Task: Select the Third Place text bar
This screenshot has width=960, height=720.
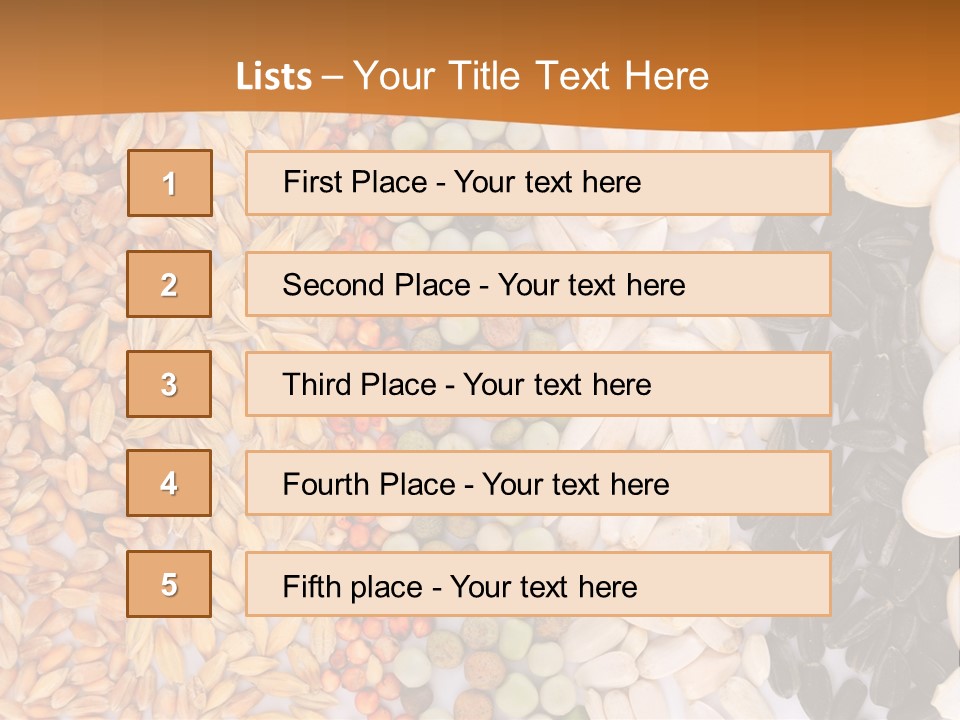Action: pos(538,384)
